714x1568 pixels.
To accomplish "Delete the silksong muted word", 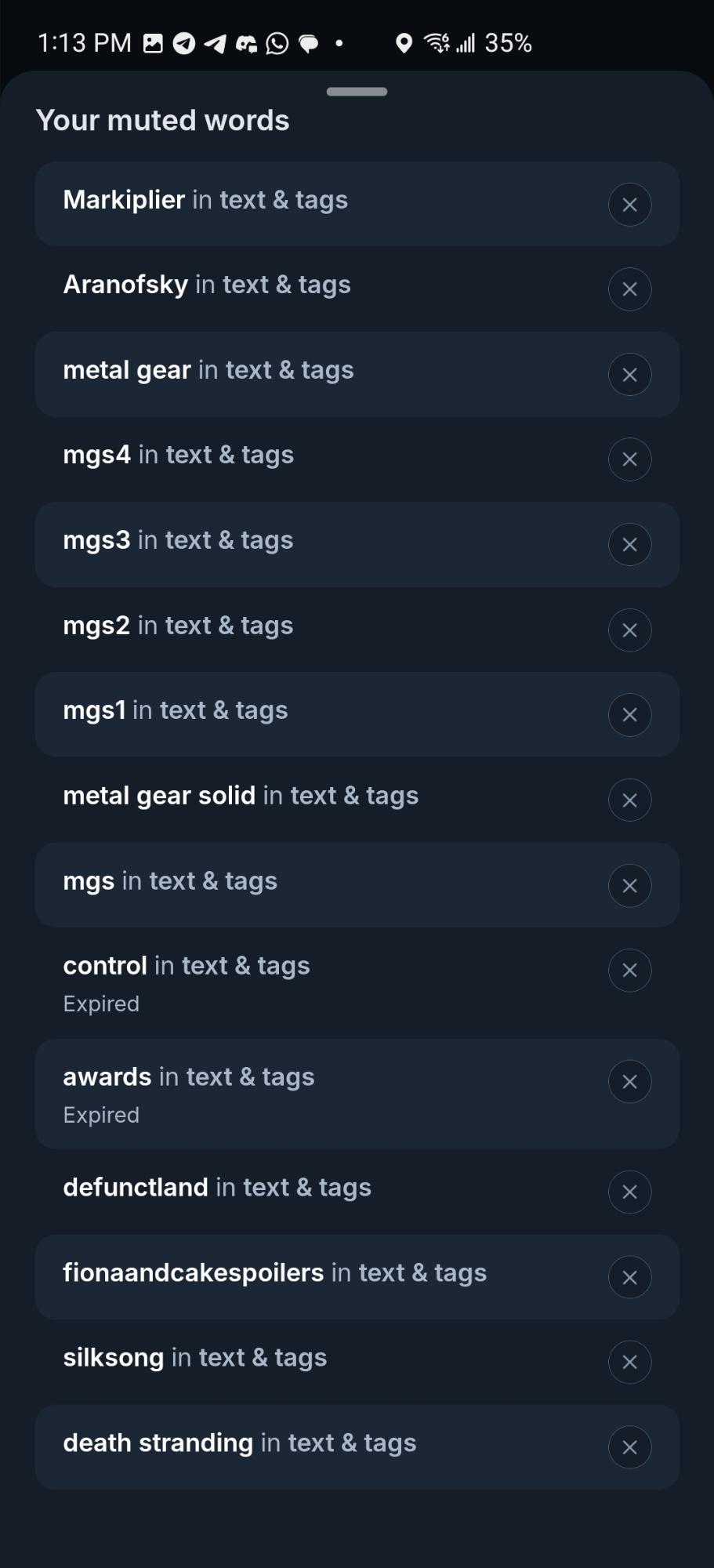I will click(629, 1363).
